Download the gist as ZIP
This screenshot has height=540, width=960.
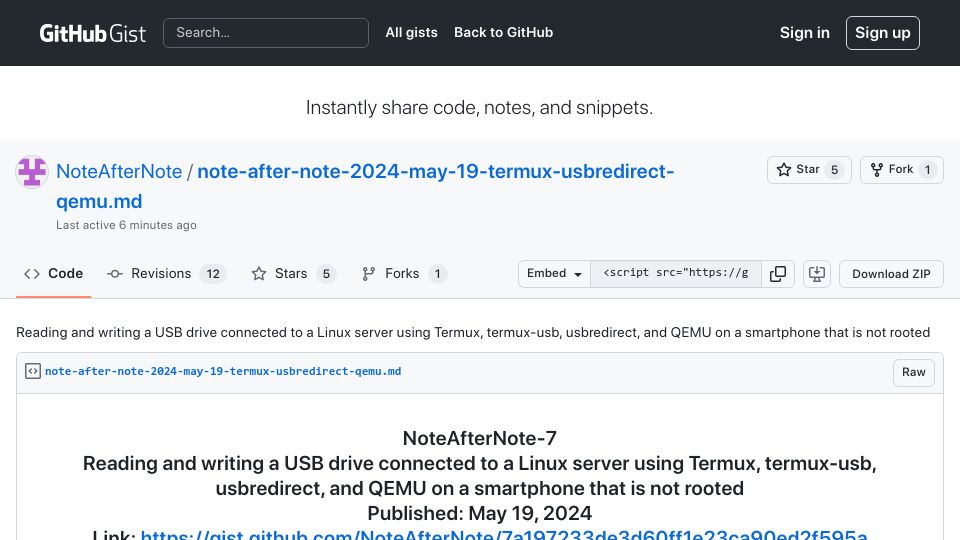click(891, 274)
